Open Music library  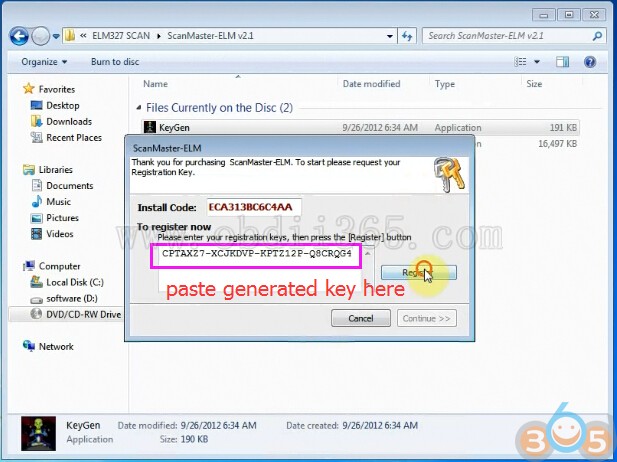[58, 202]
